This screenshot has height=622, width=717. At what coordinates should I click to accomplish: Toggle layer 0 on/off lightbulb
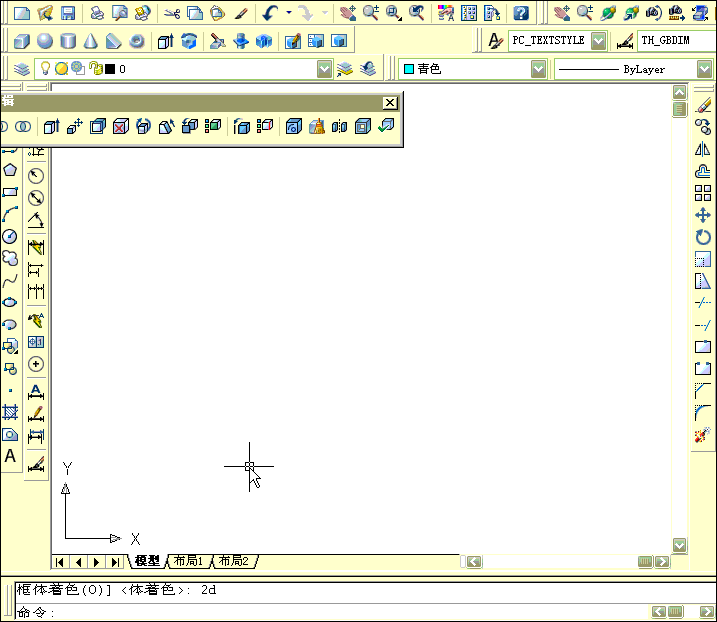pos(45,68)
